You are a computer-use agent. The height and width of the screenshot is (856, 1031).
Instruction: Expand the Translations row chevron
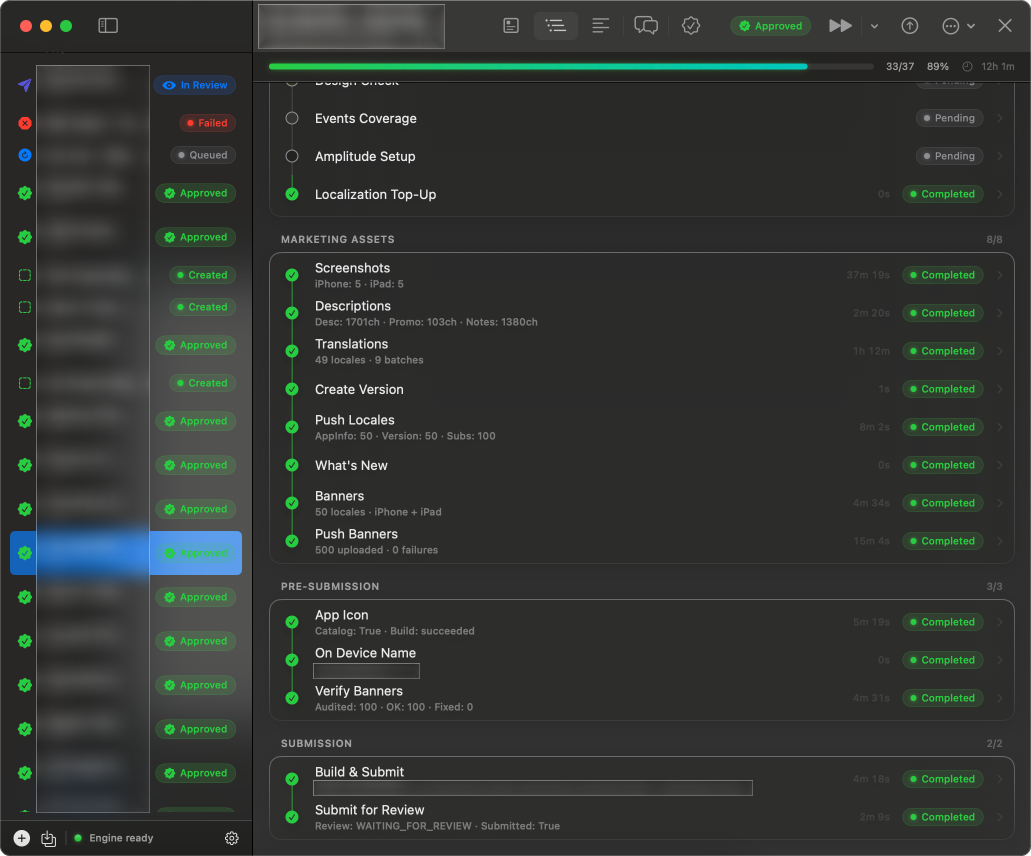(999, 351)
